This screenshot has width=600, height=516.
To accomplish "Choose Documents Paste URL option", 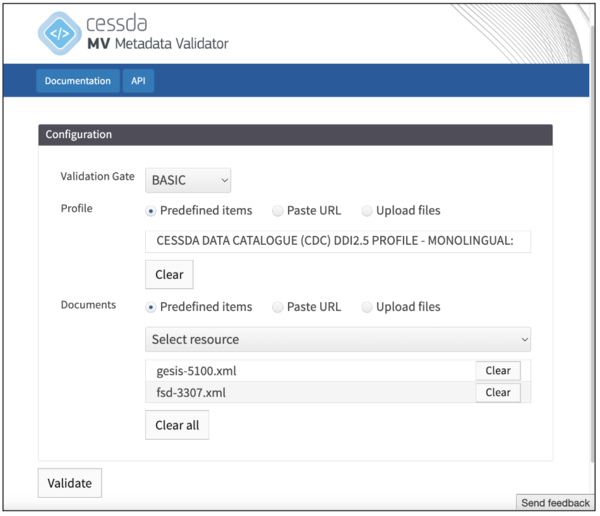I will coord(278,307).
